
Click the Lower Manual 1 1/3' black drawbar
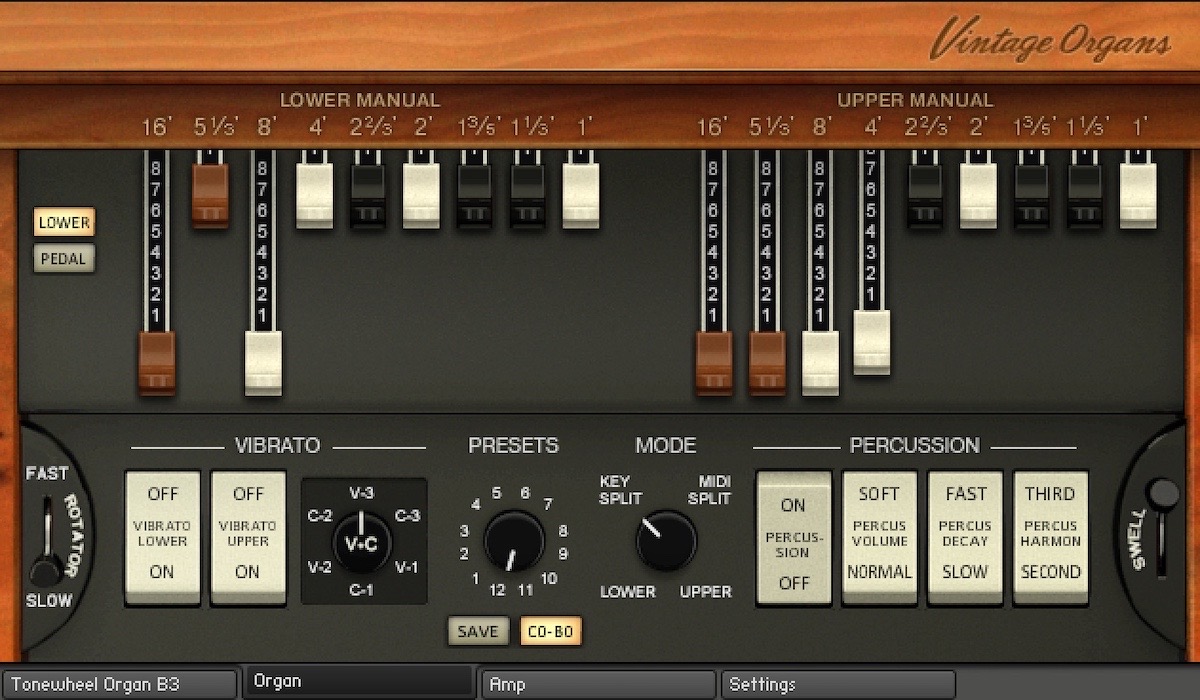[x=529, y=196]
